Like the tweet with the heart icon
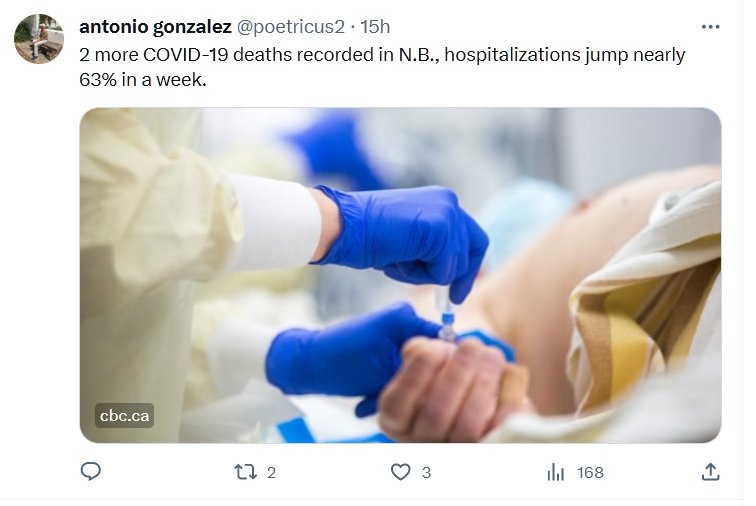 400,472
